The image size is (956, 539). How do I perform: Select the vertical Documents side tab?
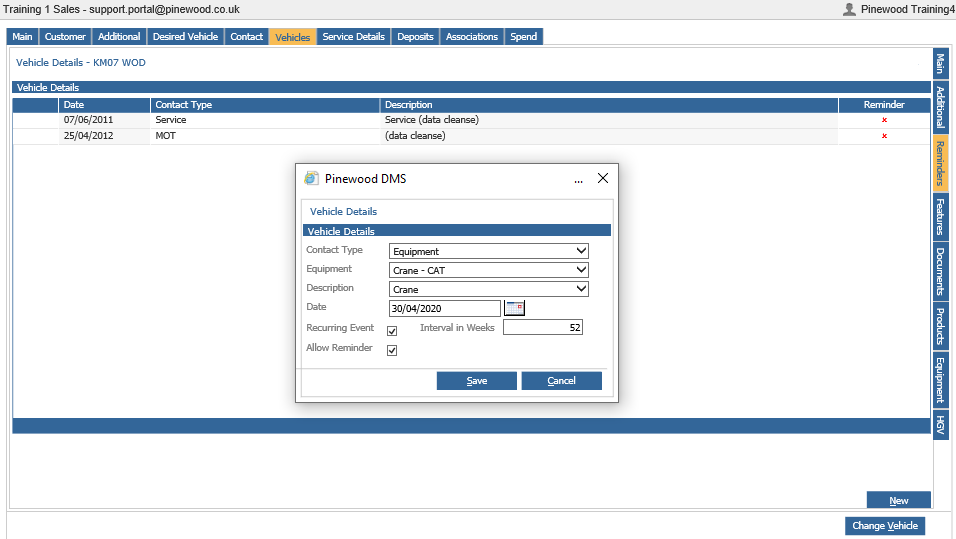(940, 271)
